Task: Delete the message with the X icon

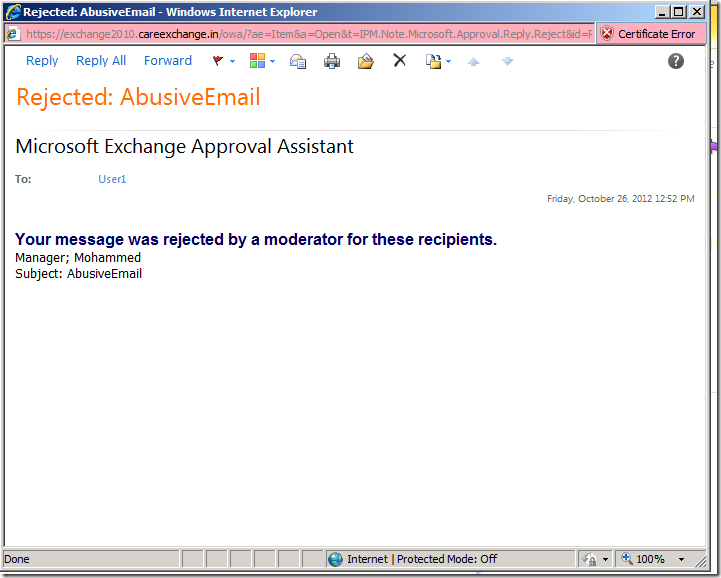Action: coord(400,60)
